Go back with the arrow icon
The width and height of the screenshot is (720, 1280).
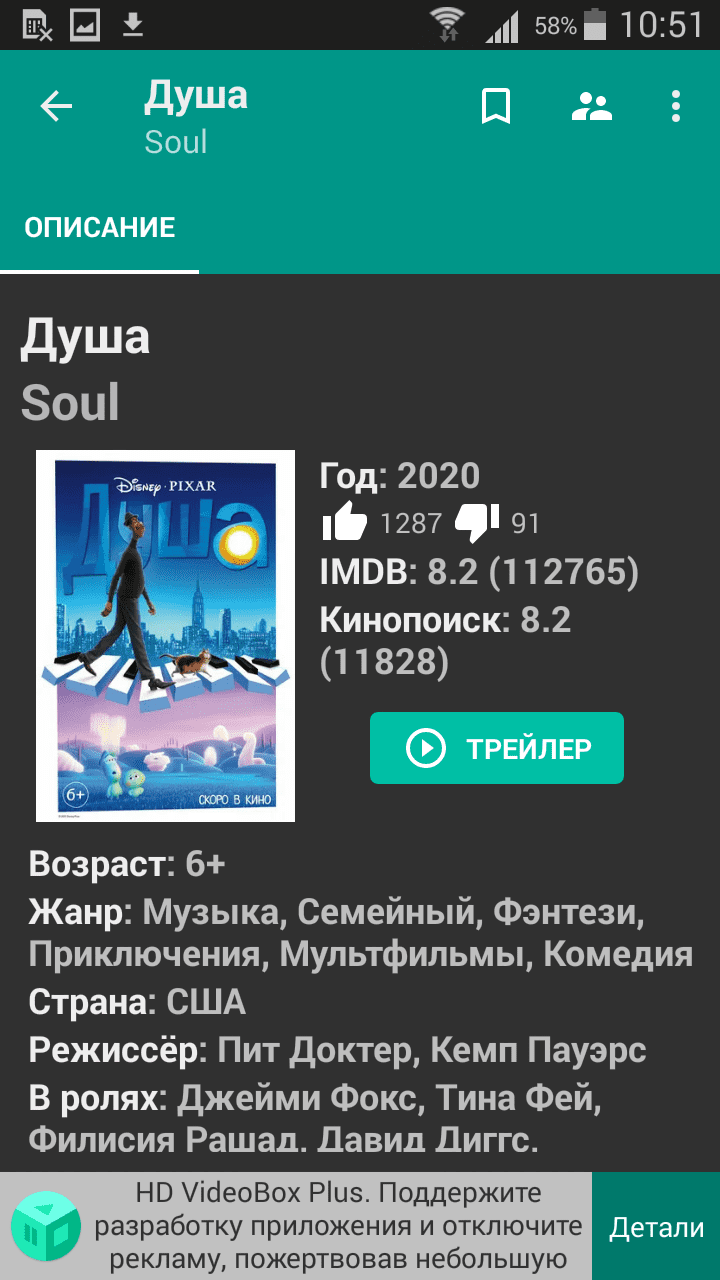point(56,106)
